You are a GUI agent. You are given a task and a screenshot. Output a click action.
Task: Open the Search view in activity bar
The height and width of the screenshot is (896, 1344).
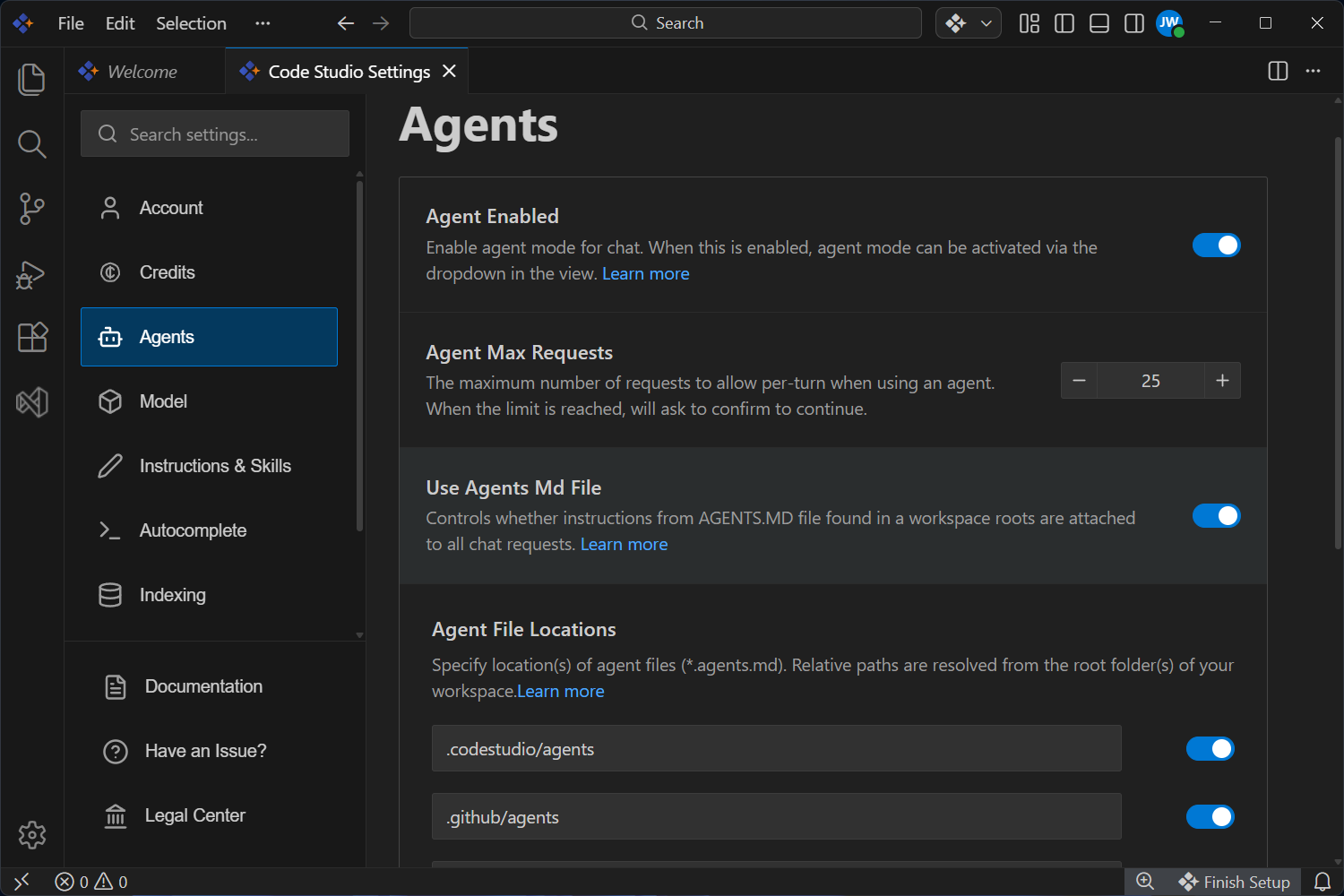(x=31, y=143)
